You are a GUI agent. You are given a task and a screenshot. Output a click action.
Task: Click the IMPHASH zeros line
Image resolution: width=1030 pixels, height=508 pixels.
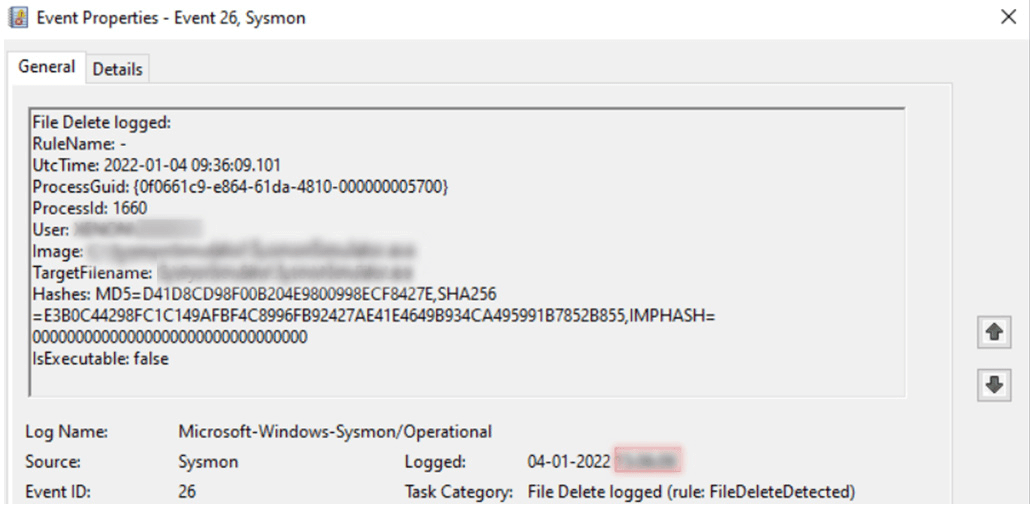[170, 338]
